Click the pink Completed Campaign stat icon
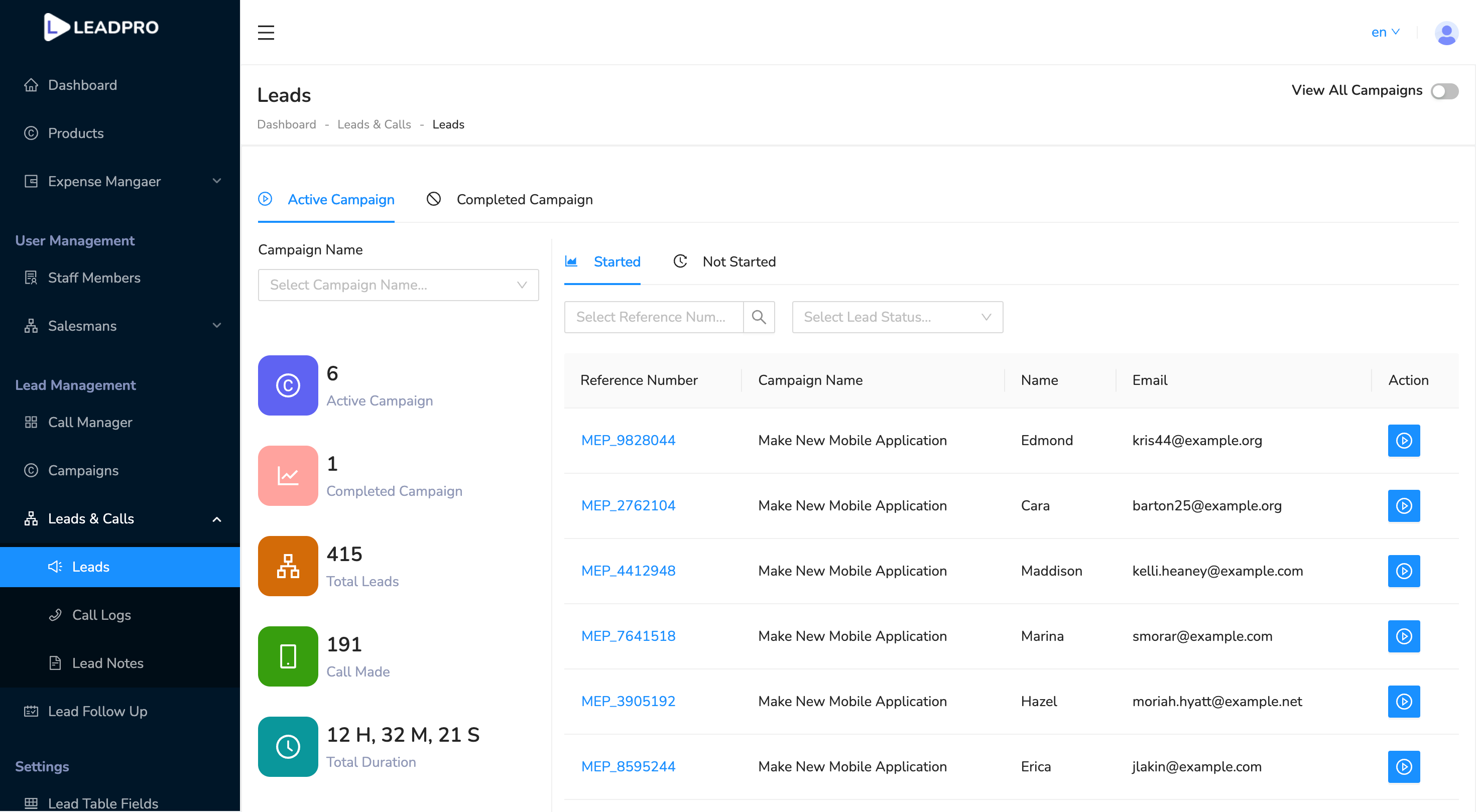The image size is (1476, 812). pos(288,476)
